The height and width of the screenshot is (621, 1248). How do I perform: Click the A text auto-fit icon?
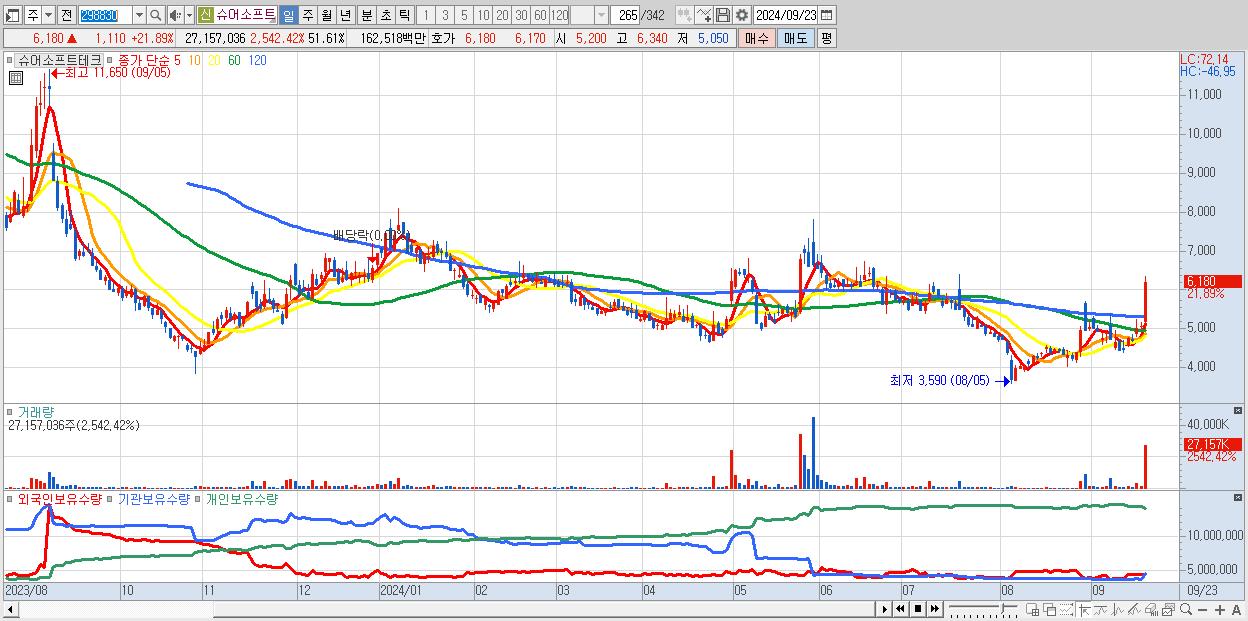pyautogui.click(x=1237, y=609)
